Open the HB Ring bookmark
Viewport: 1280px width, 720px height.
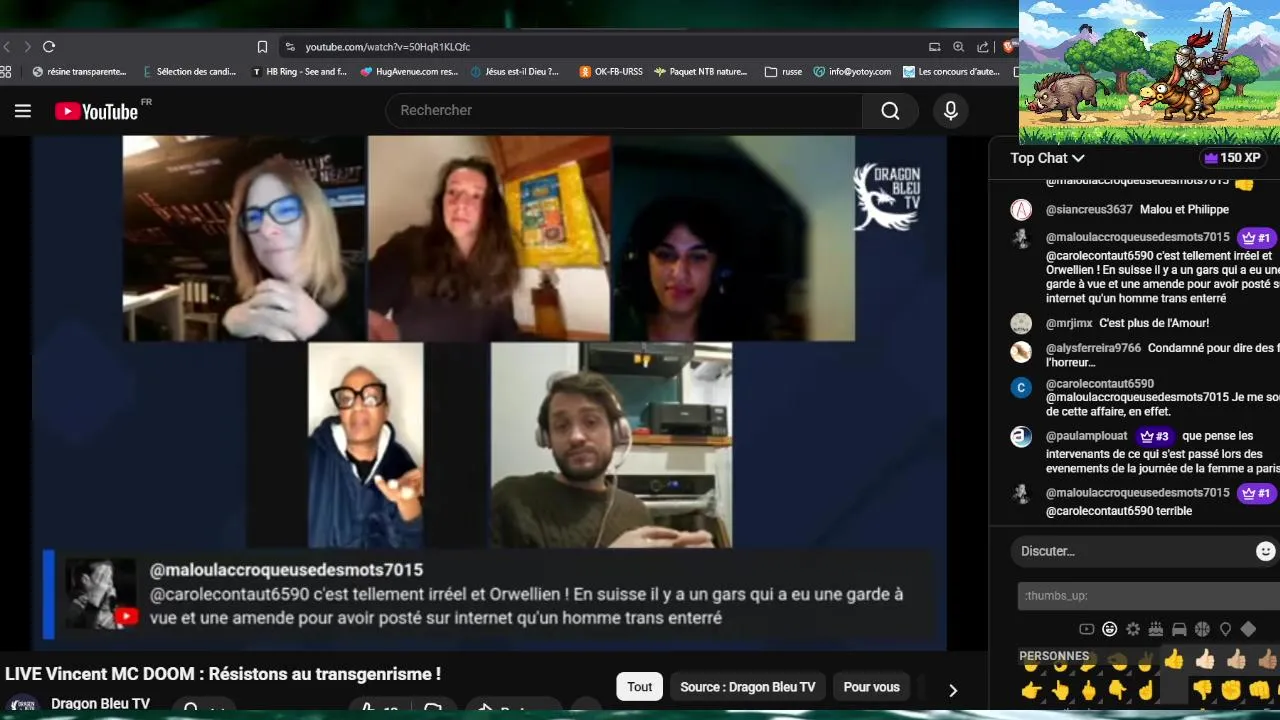[x=299, y=72]
